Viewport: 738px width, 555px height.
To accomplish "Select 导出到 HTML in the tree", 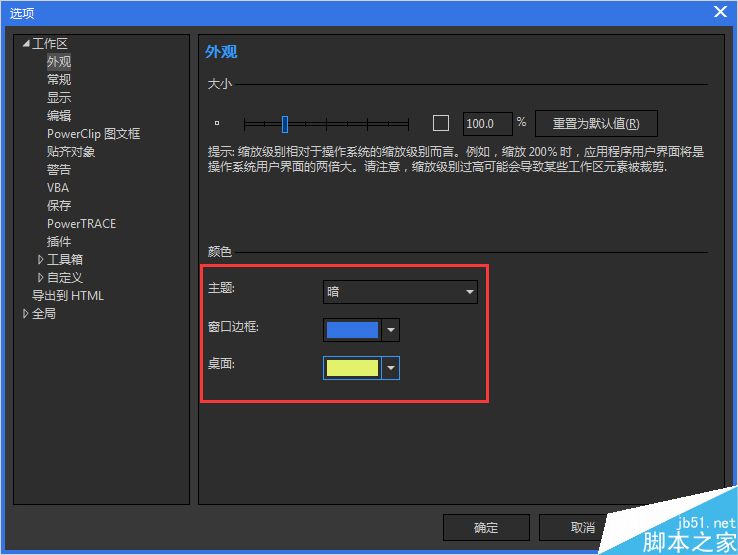I will click(x=67, y=296).
